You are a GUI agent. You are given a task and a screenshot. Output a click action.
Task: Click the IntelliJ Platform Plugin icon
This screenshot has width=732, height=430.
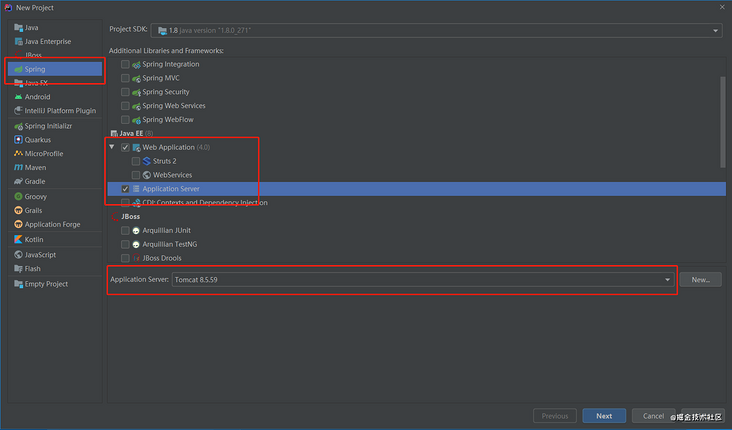18,111
